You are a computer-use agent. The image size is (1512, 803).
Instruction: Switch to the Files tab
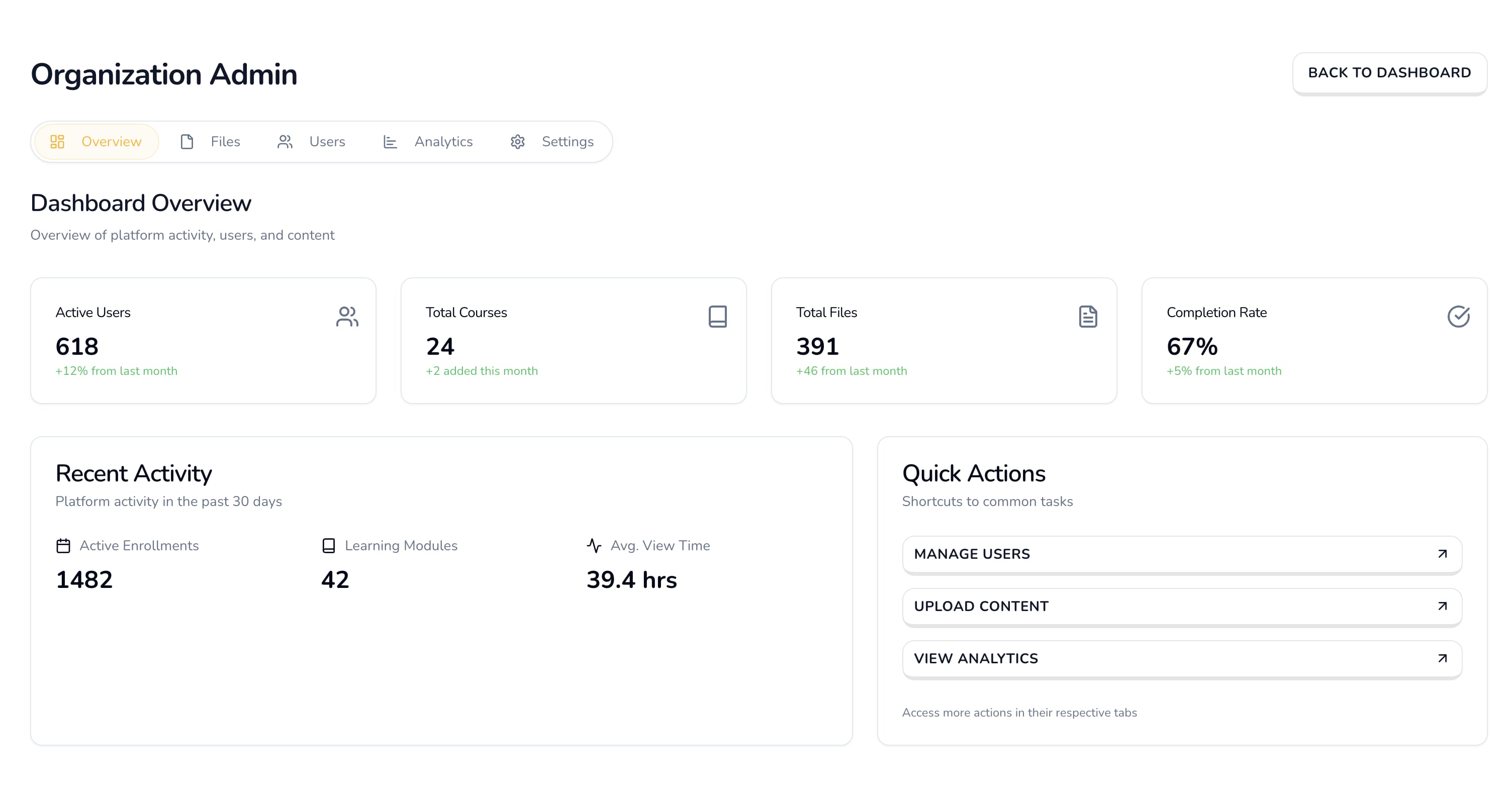point(210,142)
